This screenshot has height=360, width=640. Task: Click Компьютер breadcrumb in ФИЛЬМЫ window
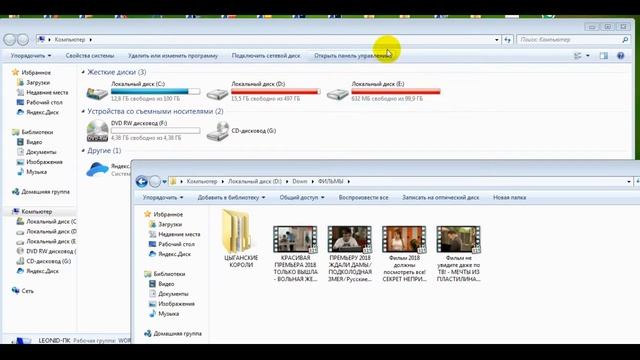202,182
